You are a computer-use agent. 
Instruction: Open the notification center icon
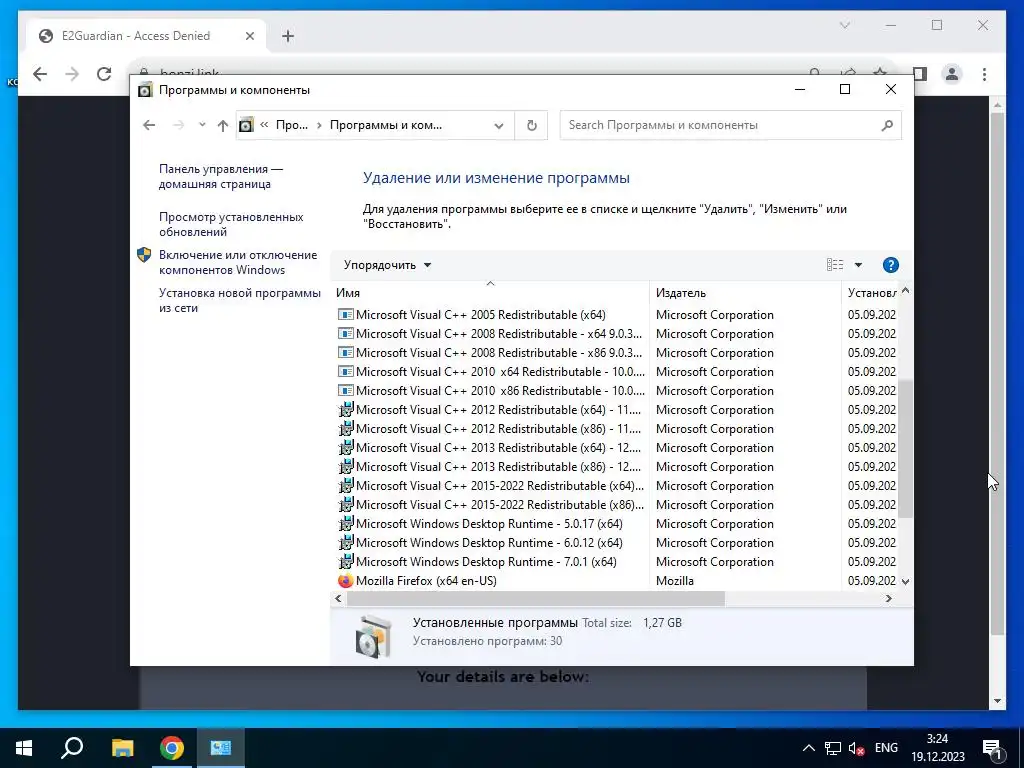tap(992, 748)
